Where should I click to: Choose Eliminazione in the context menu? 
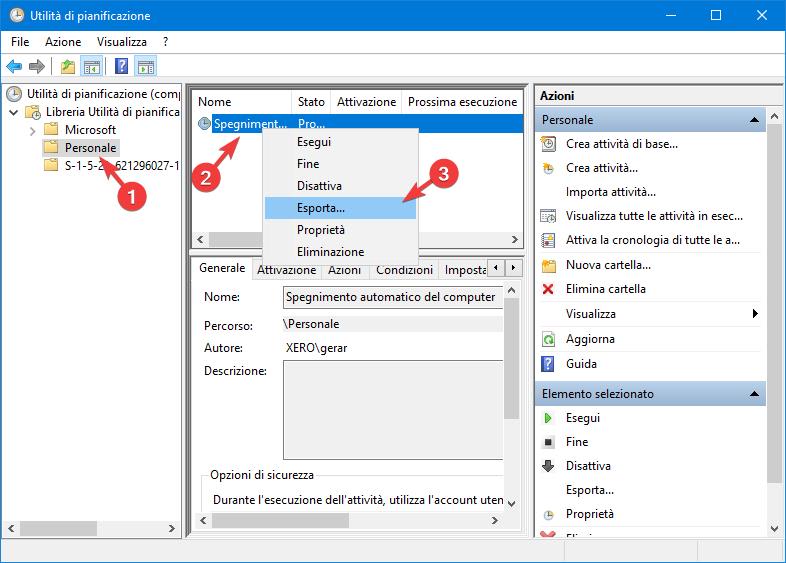340,252
